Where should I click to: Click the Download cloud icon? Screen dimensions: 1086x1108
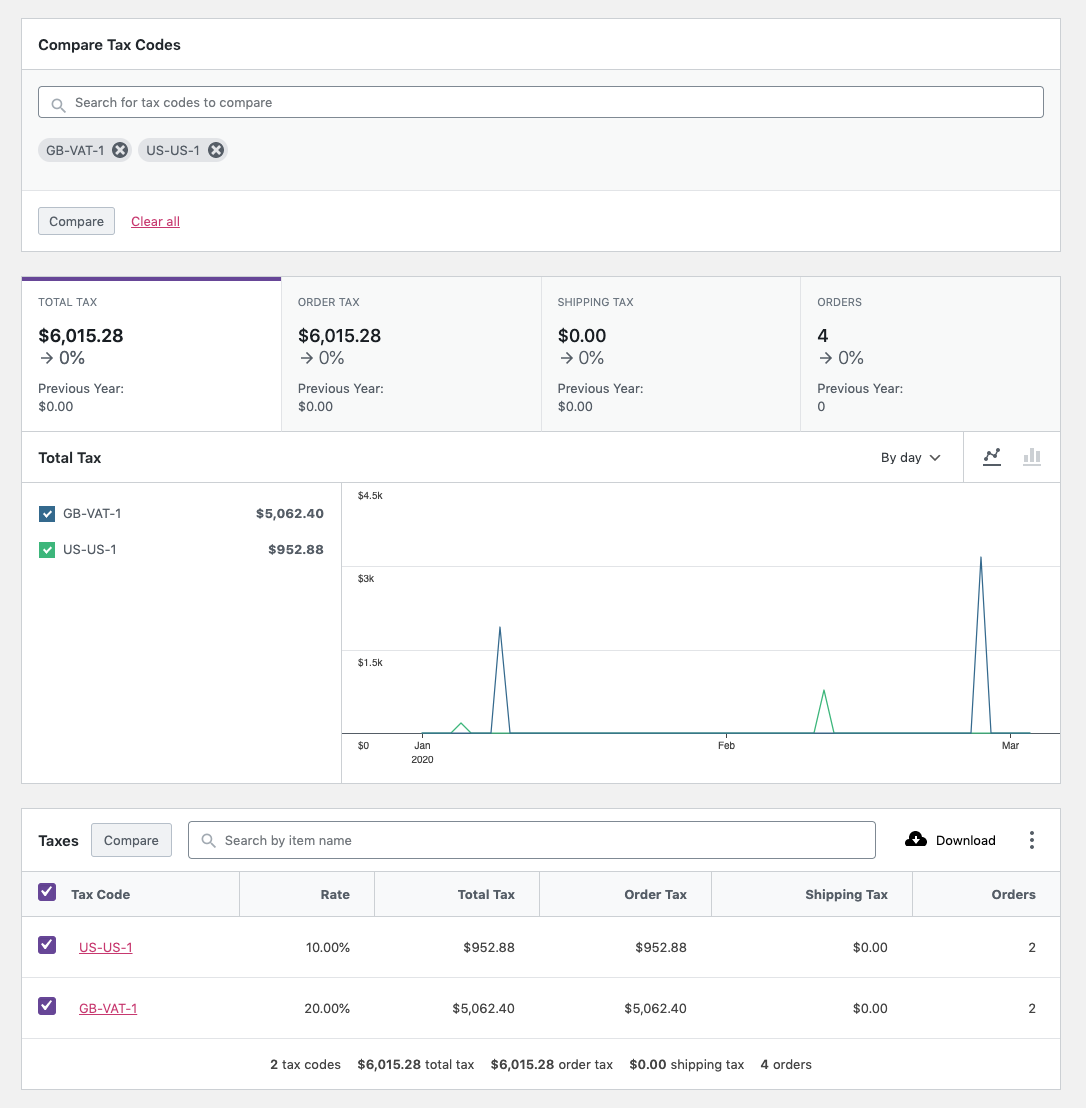[x=916, y=839]
